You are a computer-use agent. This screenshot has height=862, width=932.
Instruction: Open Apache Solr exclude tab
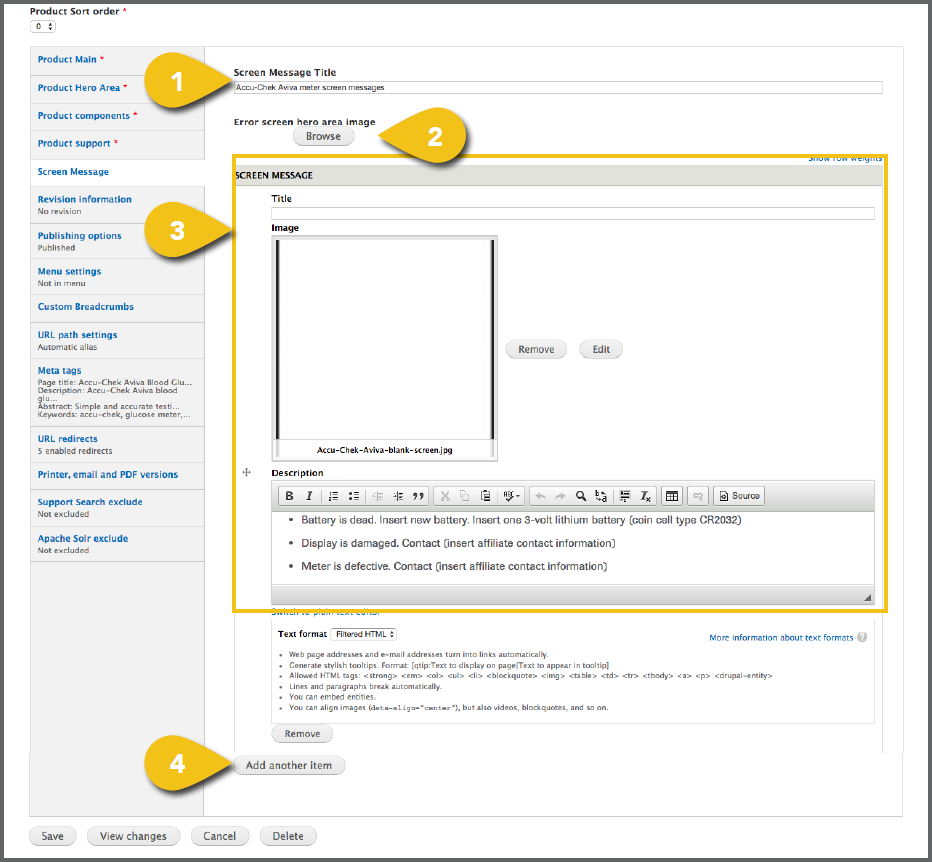coord(117,543)
